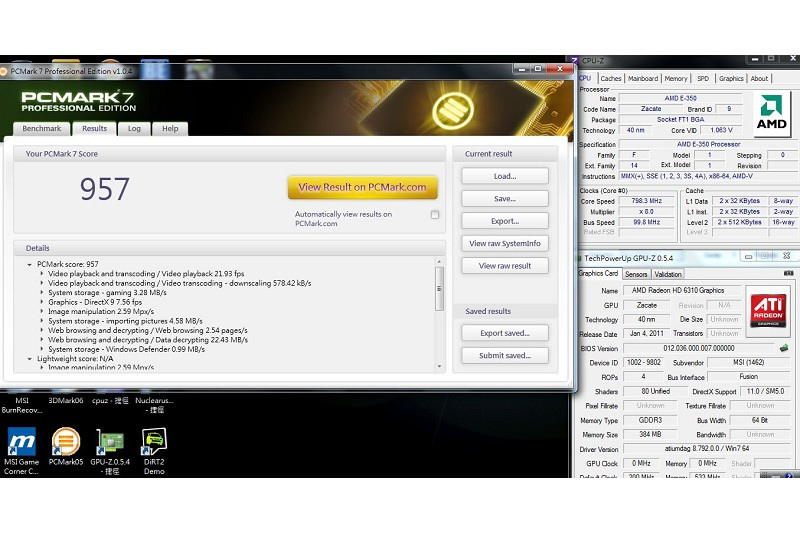
Task: Open the About tab in CPU-Z
Action: [759, 79]
